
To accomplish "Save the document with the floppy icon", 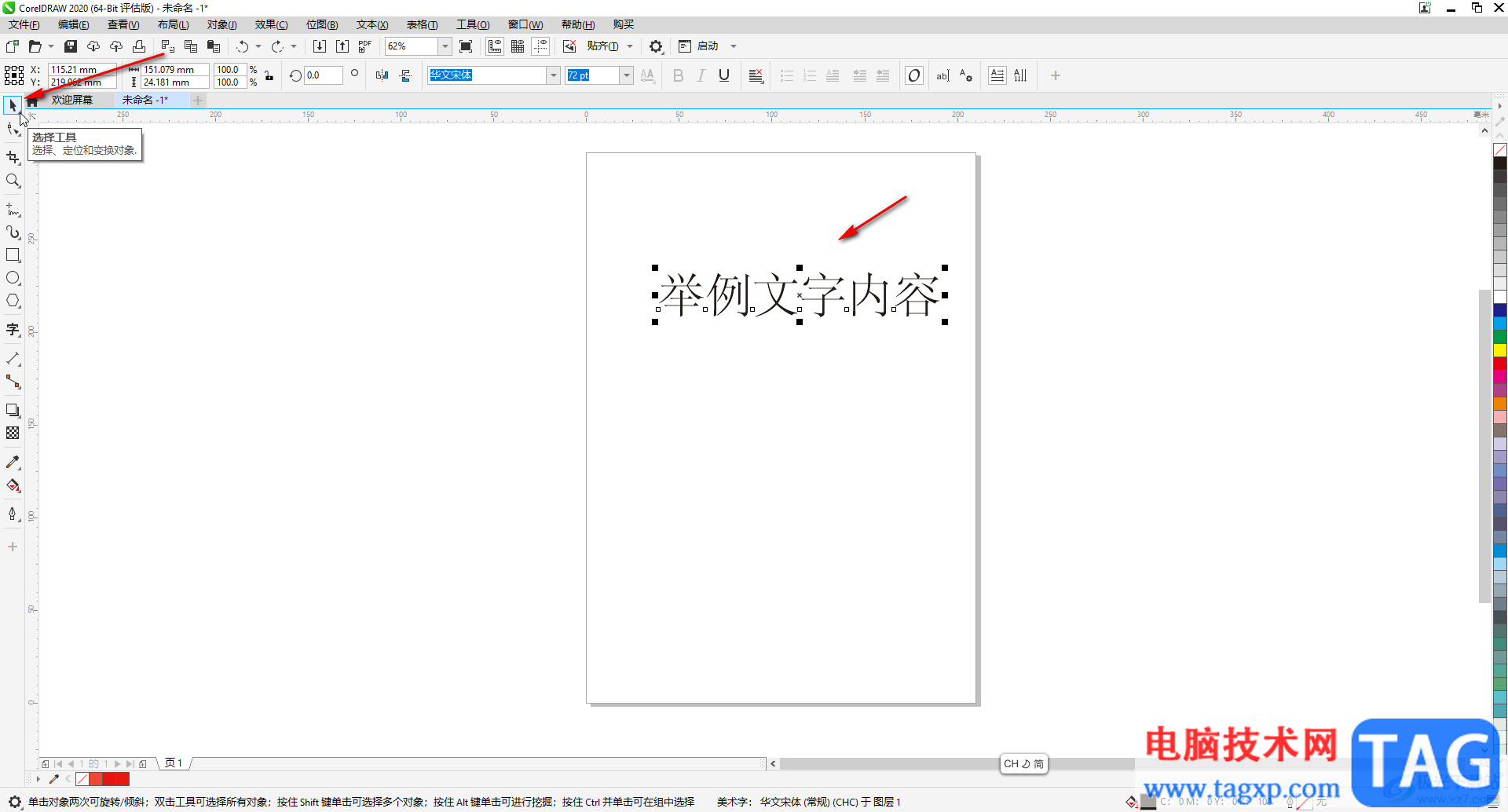I will 71,46.
